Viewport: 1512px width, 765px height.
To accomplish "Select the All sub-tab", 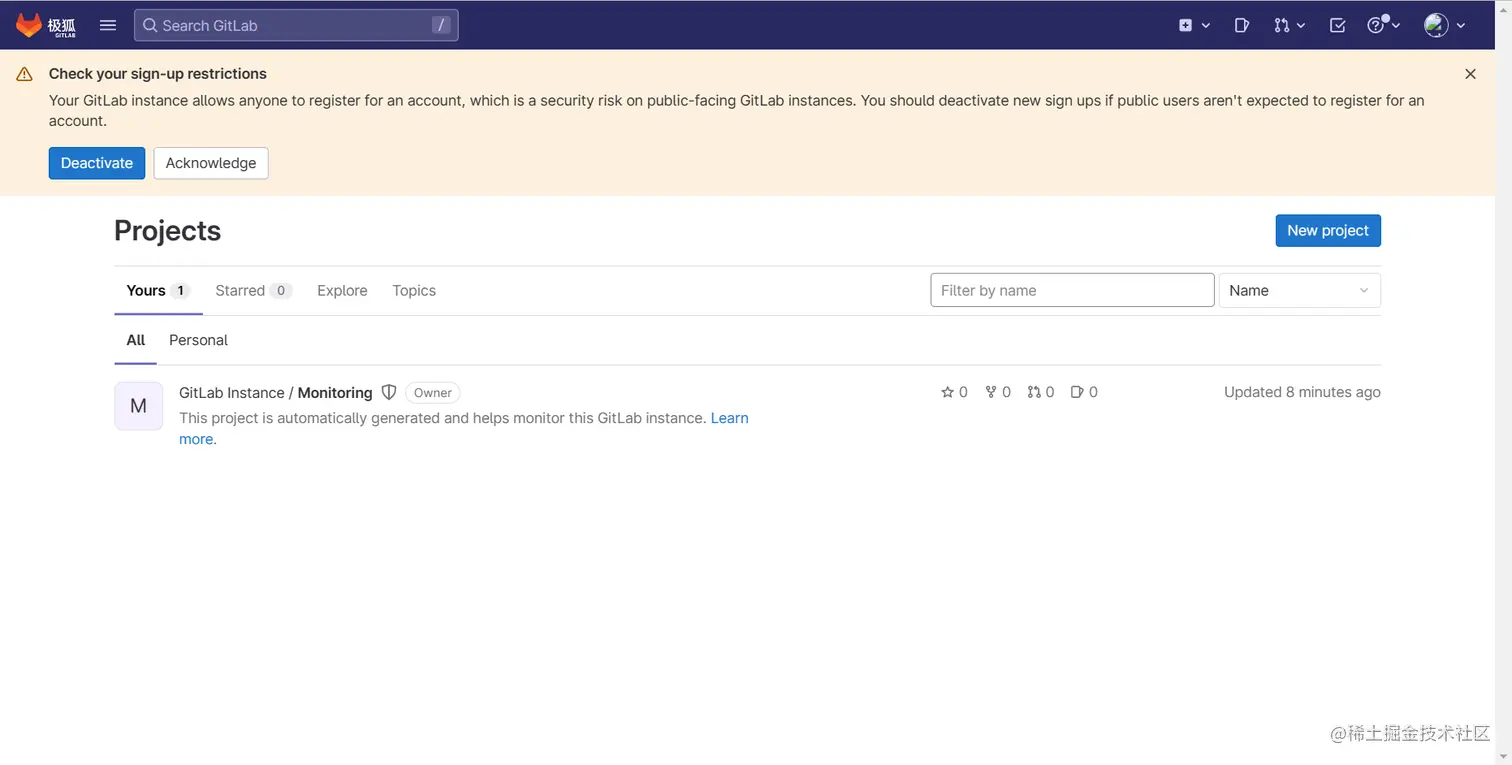I will click(136, 340).
